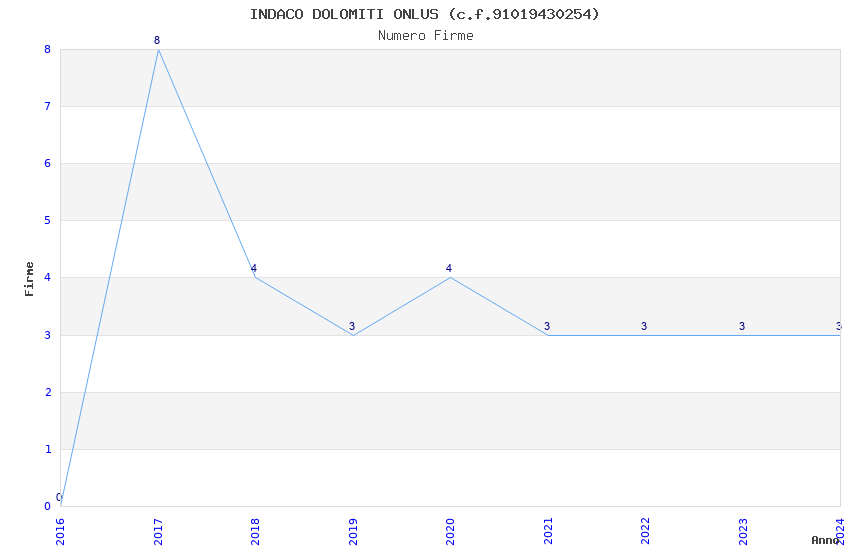
Task: Click y-axis tick value 2
Action: (x=48, y=392)
